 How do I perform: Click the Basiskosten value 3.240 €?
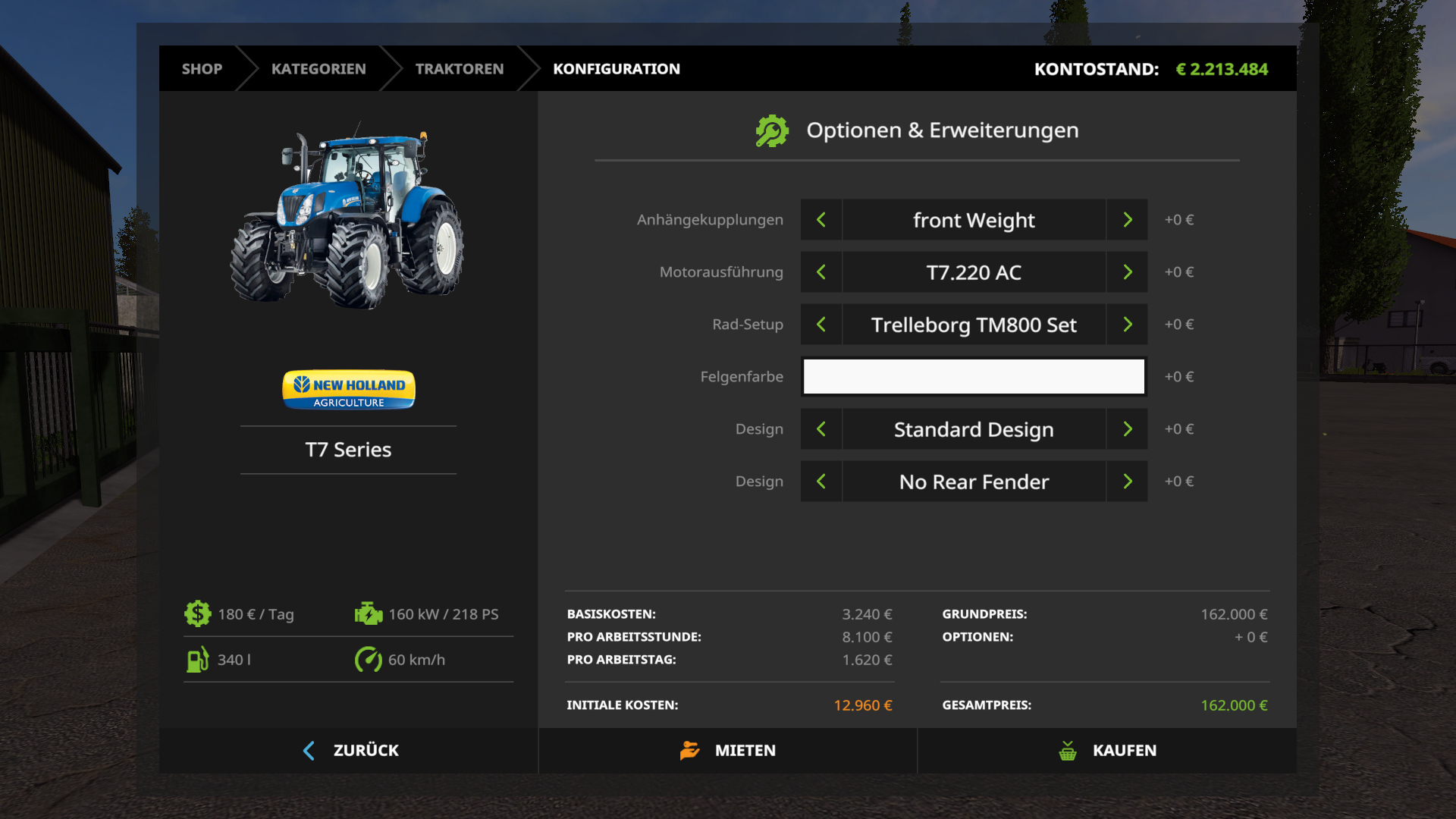867,614
